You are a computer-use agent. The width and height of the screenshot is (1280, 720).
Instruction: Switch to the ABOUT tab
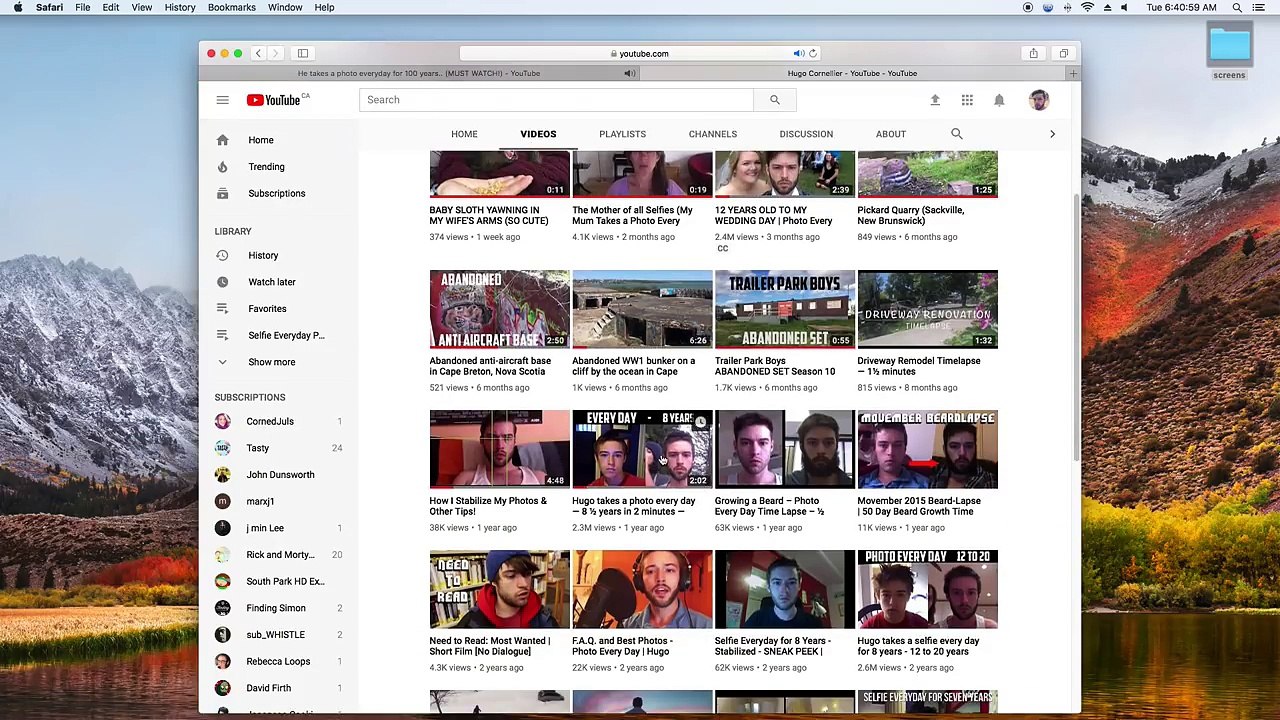point(891,134)
